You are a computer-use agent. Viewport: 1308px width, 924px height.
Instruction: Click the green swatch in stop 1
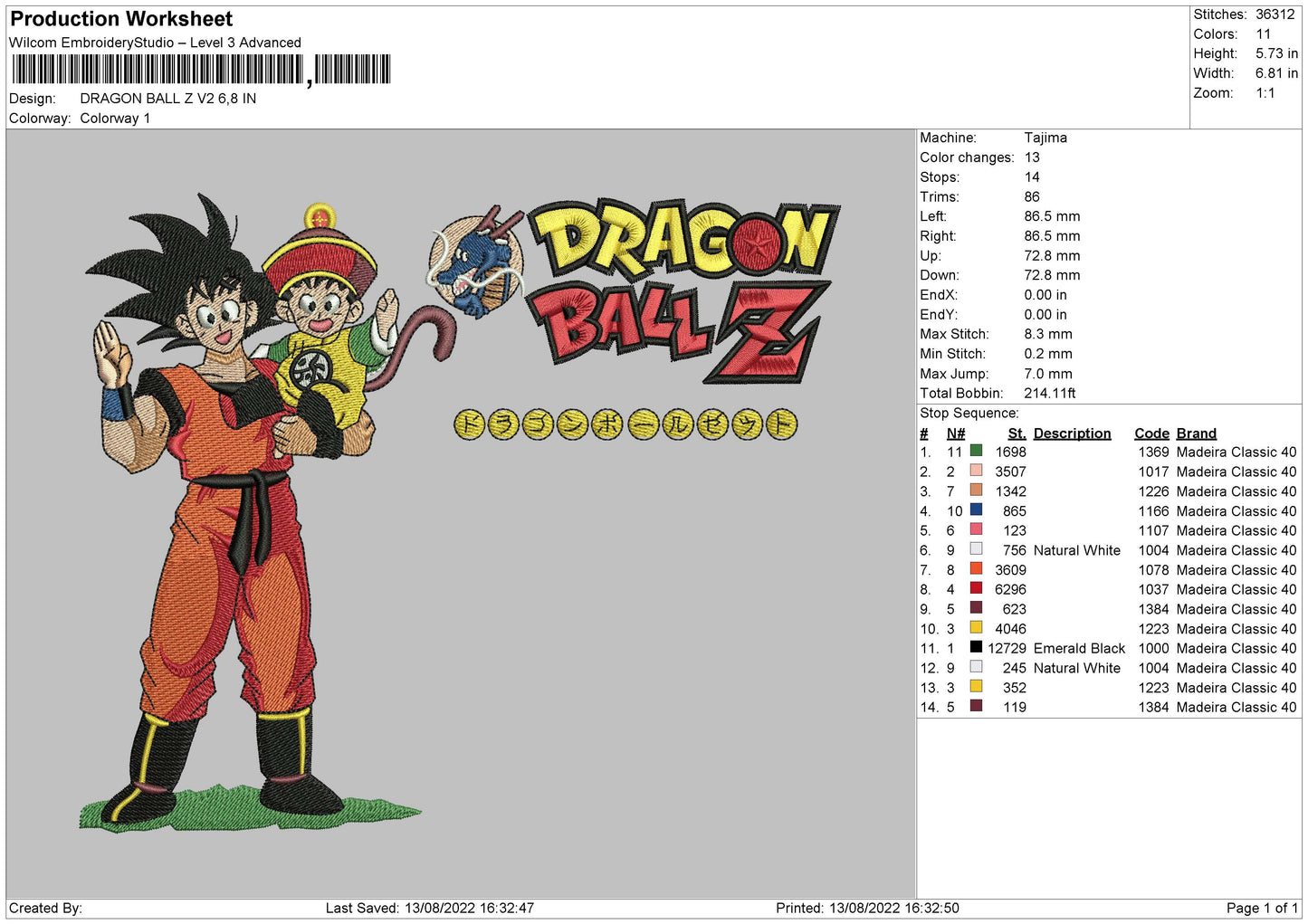click(976, 451)
